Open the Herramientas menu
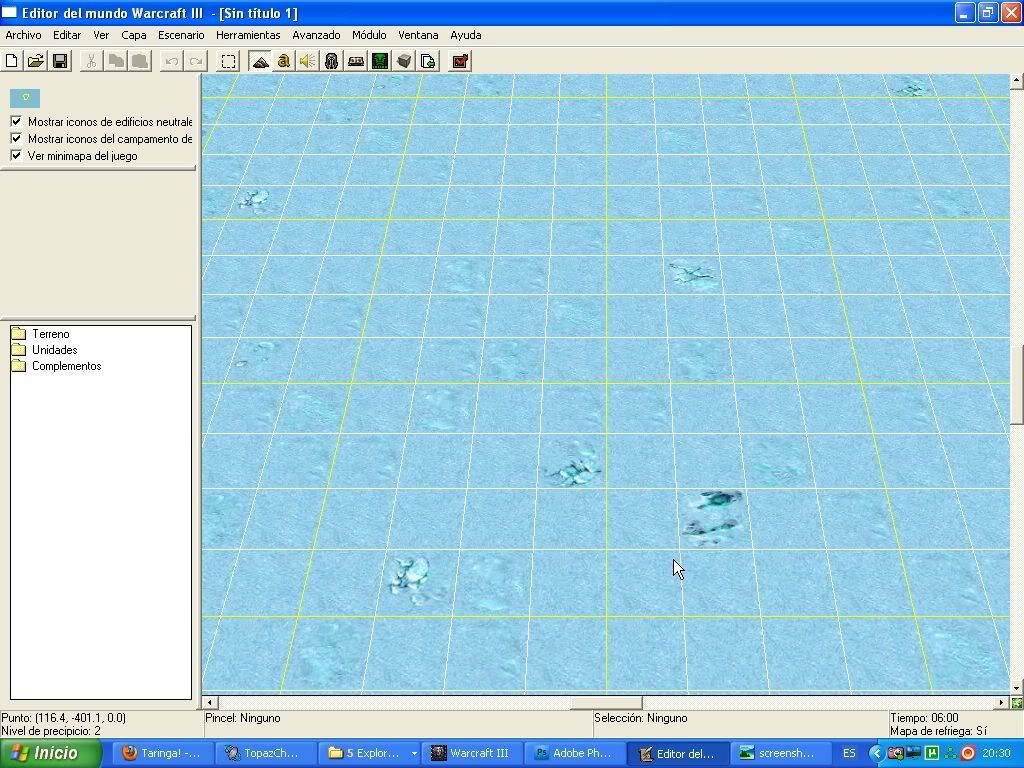 pyautogui.click(x=248, y=35)
